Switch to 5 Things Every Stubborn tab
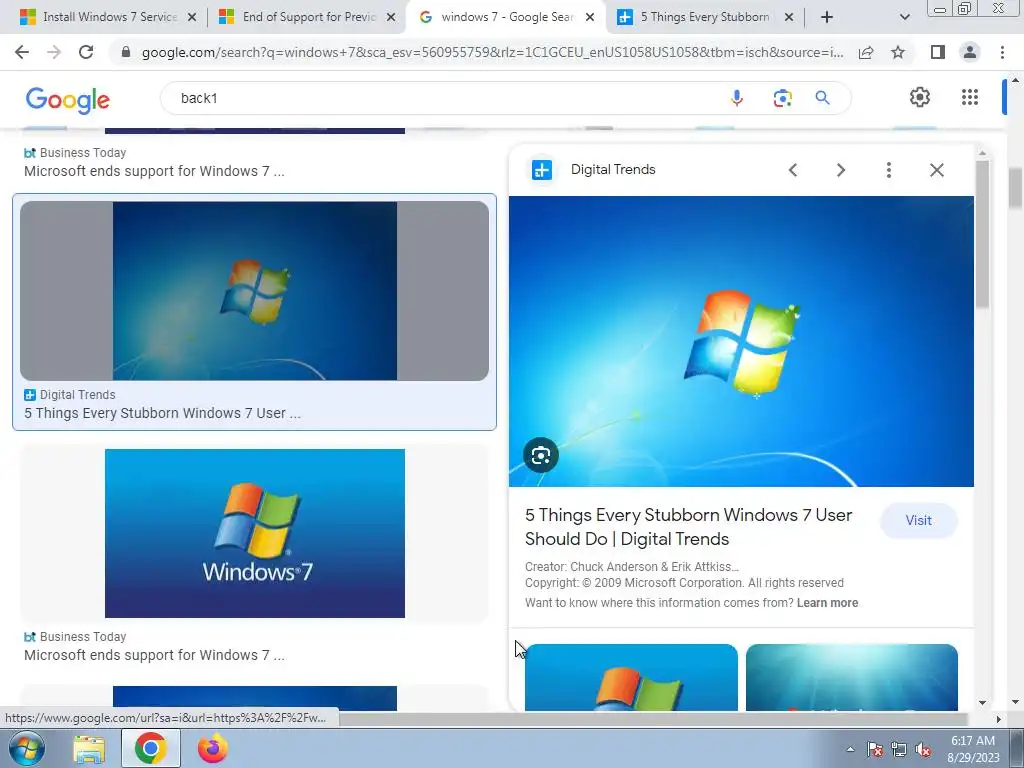1024x768 pixels. [x=705, y=17]
